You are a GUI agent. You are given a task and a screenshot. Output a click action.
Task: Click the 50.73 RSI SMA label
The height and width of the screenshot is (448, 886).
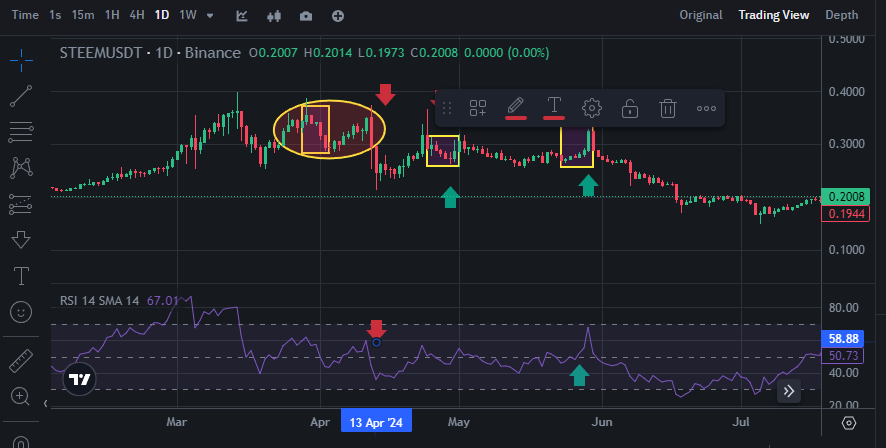tap(842, 355)
